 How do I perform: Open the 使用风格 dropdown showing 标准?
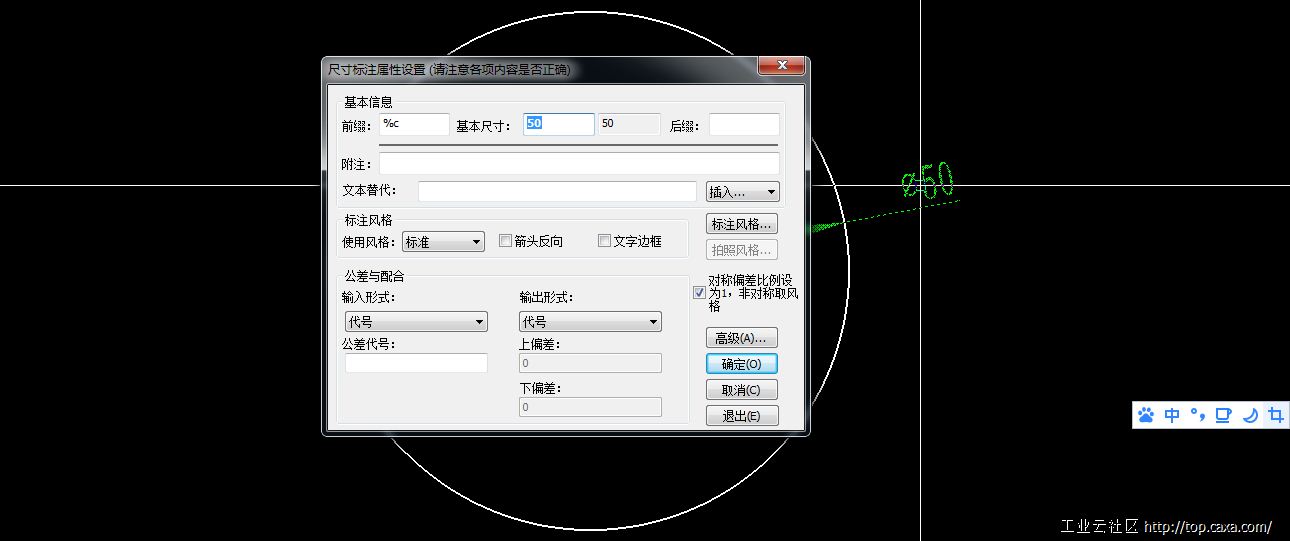(443, 242)
